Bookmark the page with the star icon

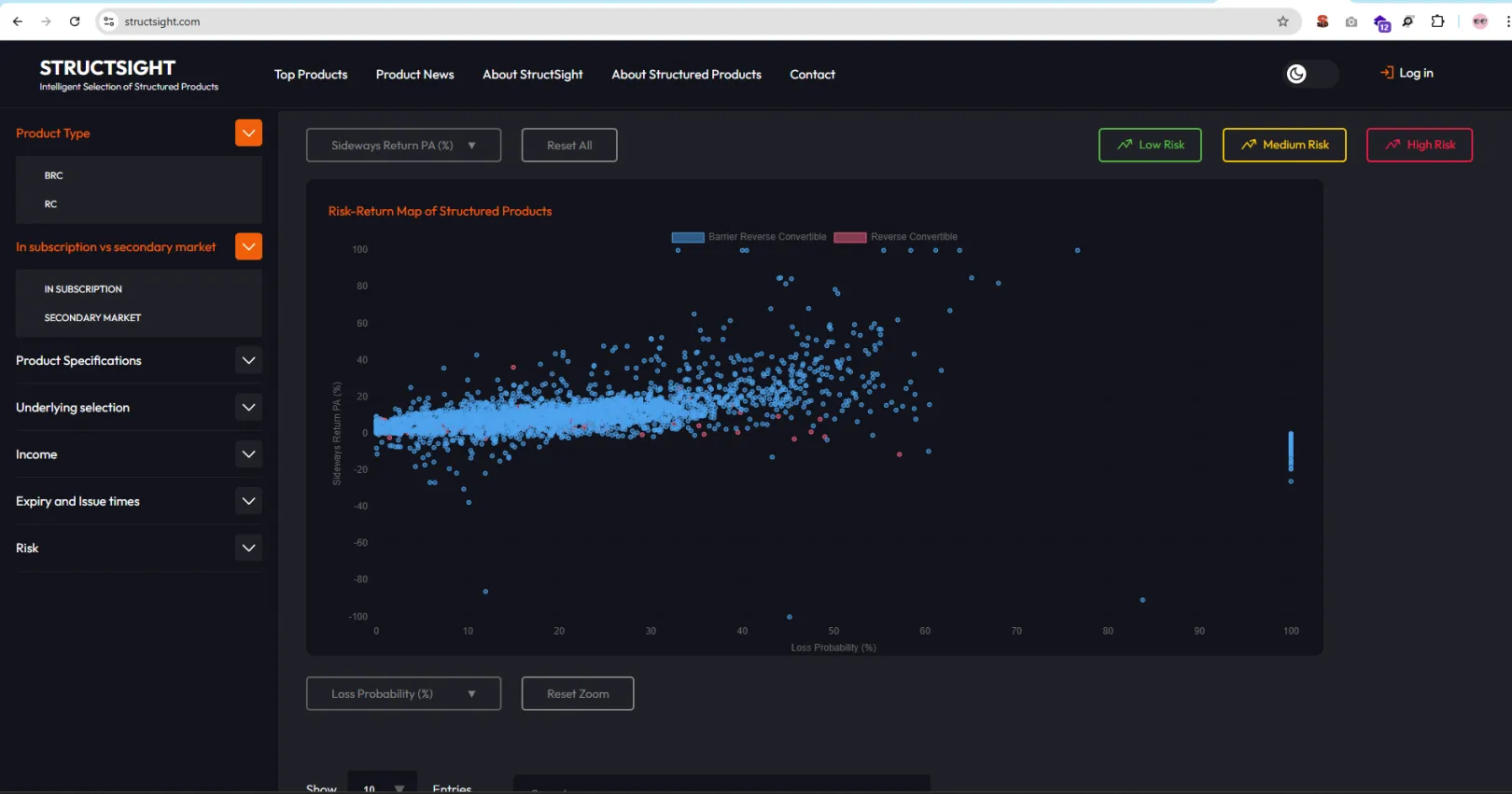1282,21
